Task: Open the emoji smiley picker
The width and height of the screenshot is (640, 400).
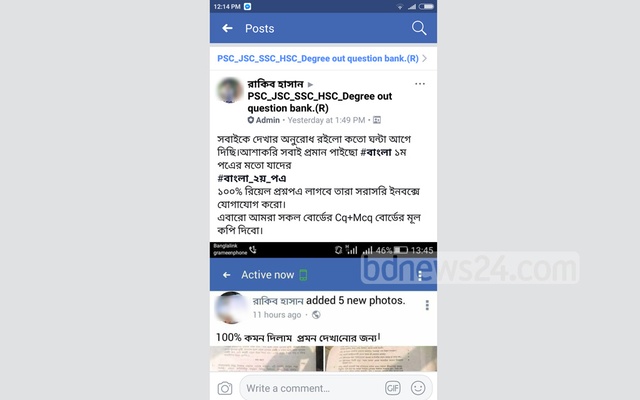Action: click(x=418, y=388)
